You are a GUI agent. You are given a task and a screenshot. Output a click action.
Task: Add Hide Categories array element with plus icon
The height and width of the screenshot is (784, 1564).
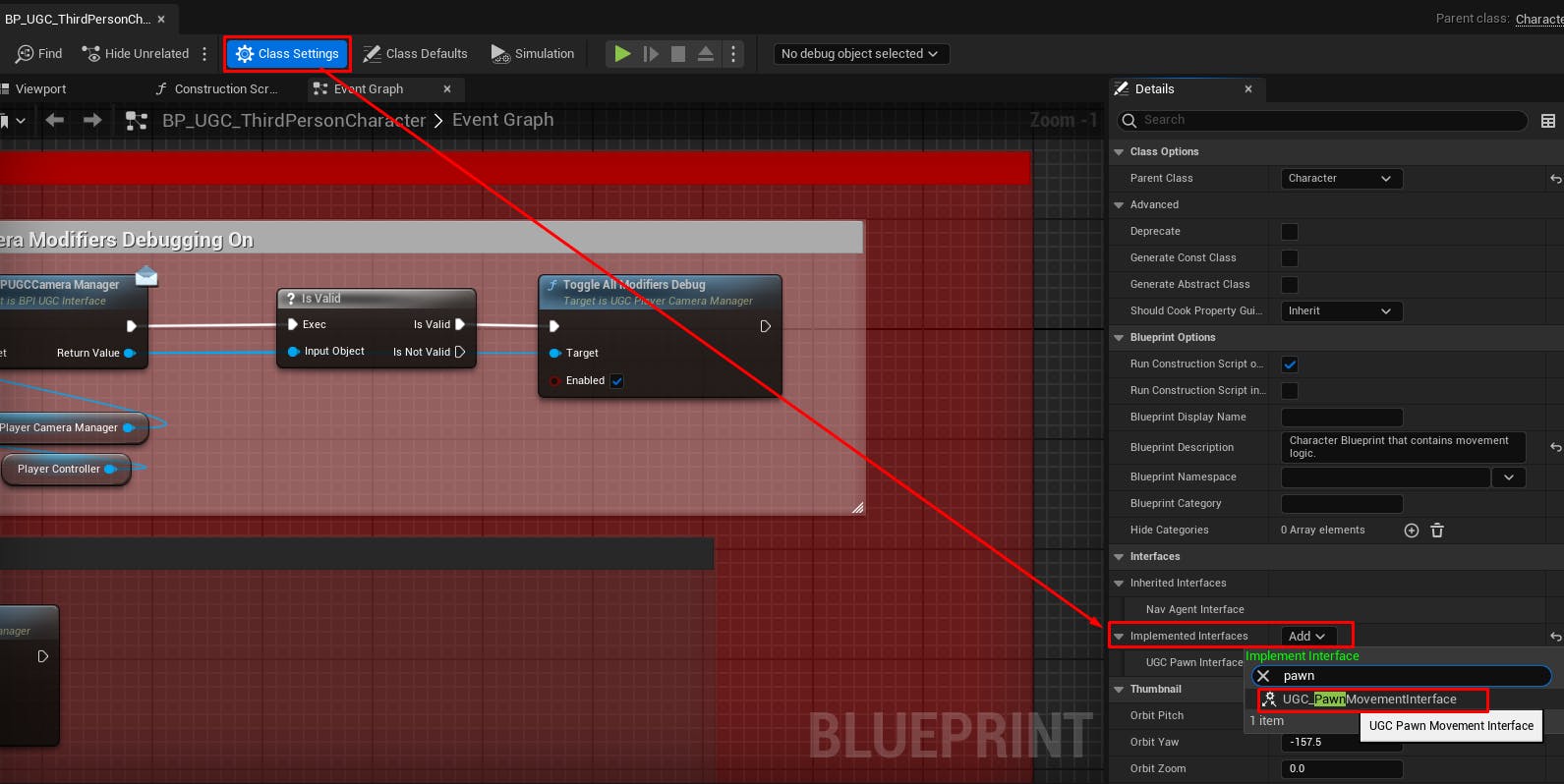pyautogui.click(x=1412, y=531)
